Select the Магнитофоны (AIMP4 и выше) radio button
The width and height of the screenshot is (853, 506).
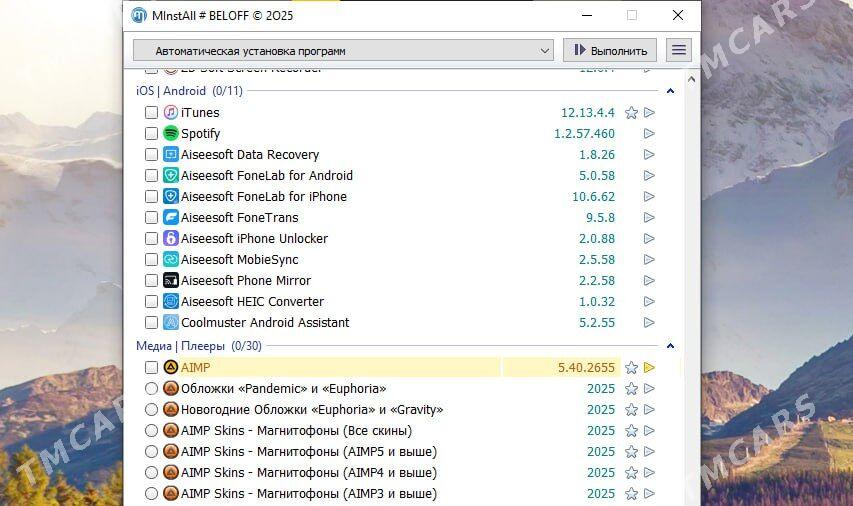(x=151, y=472)
